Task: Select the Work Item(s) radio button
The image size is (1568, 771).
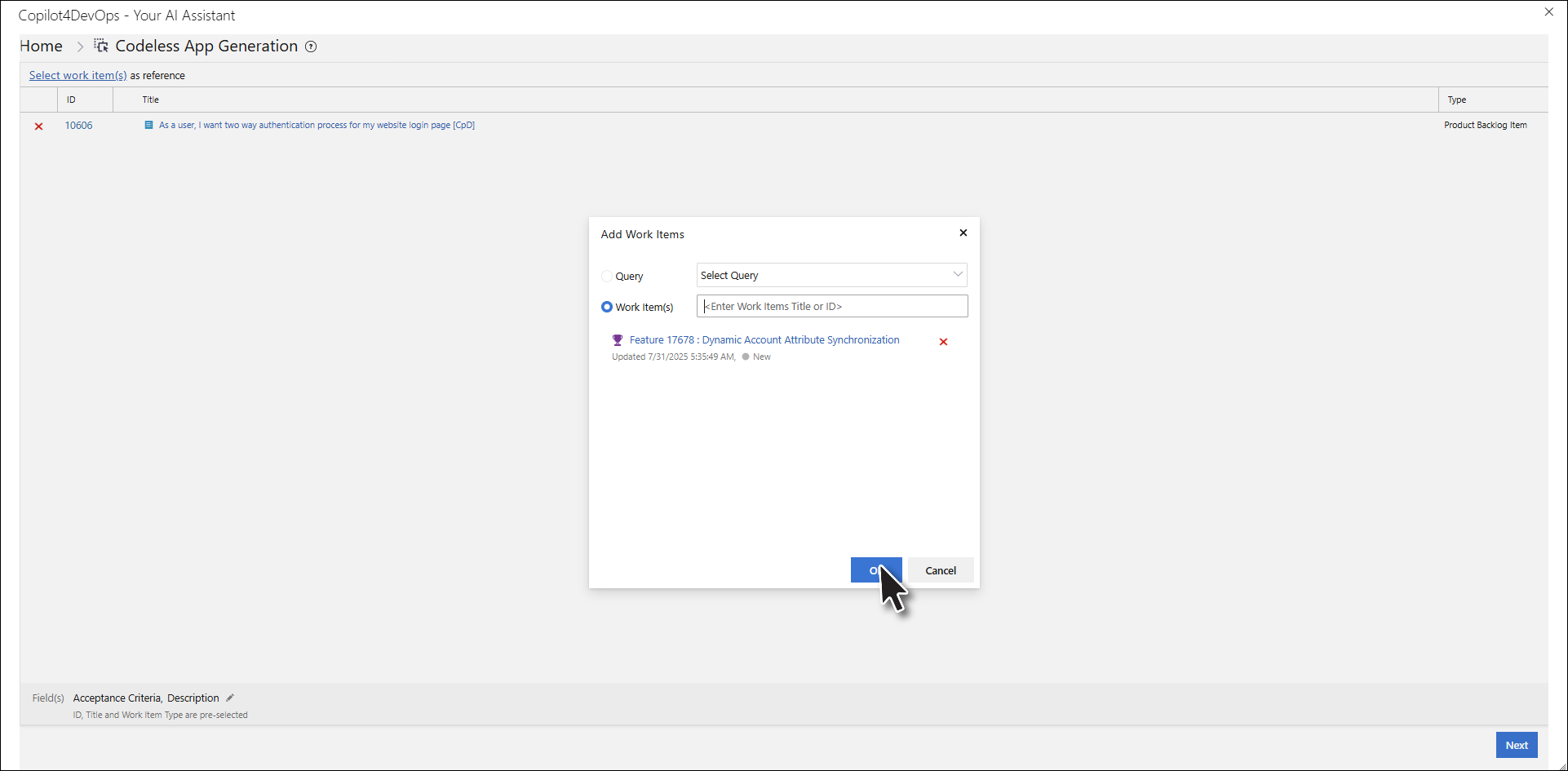Action: tap(607, 308)
